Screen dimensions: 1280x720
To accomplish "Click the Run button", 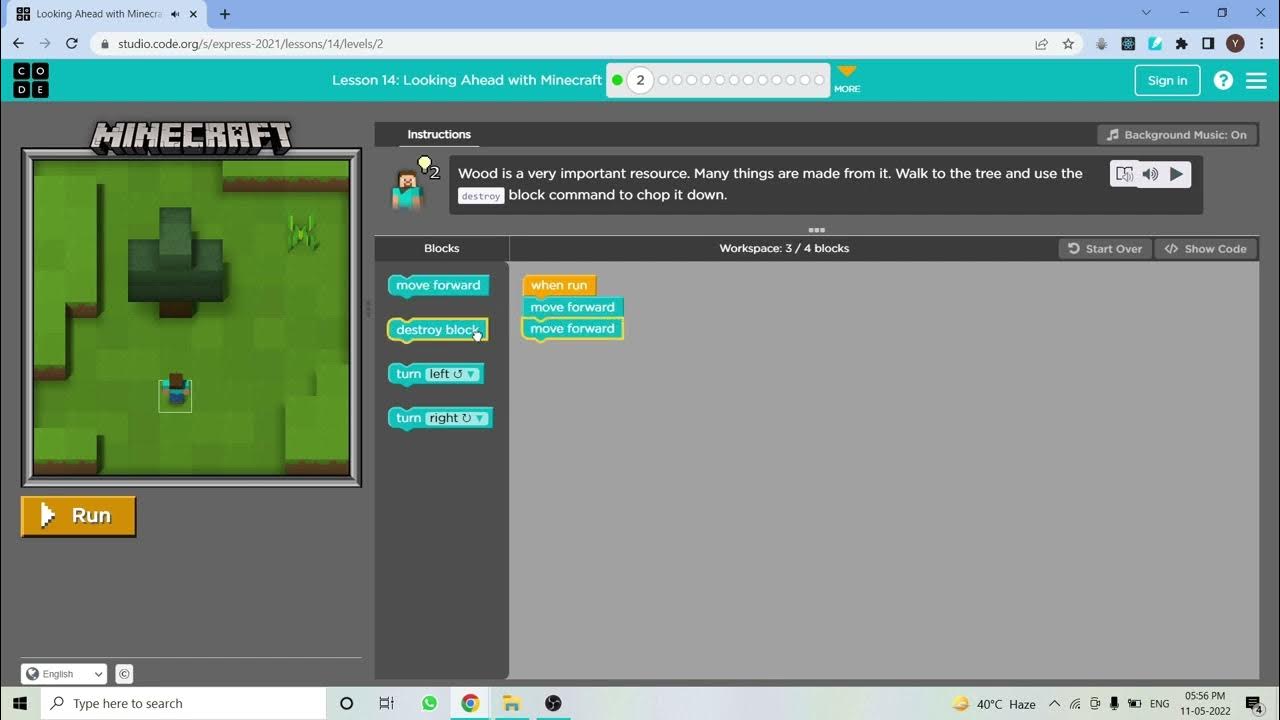I will [x=78, y=516].
